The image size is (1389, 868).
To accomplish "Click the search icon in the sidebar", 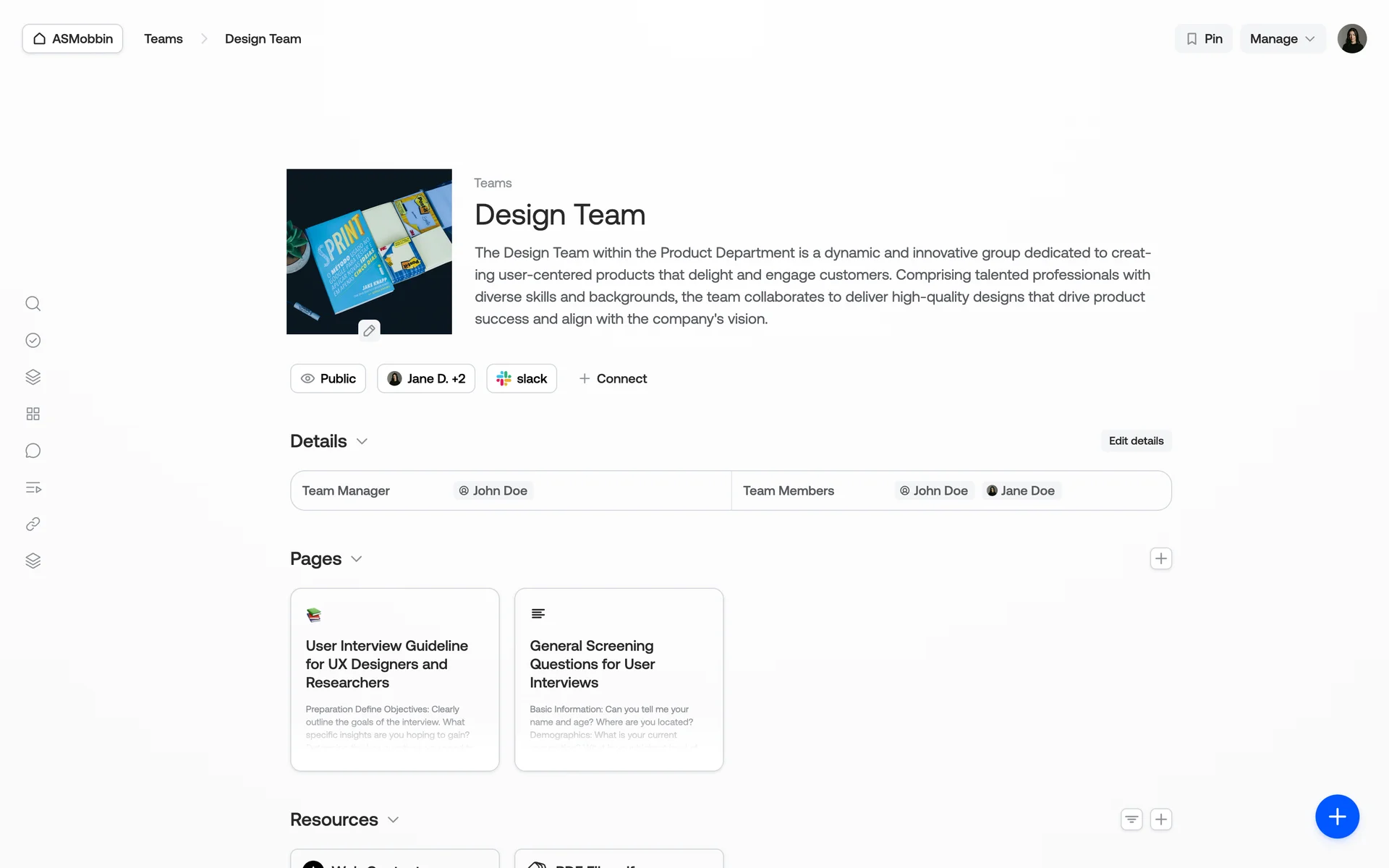I will point(33,304).
